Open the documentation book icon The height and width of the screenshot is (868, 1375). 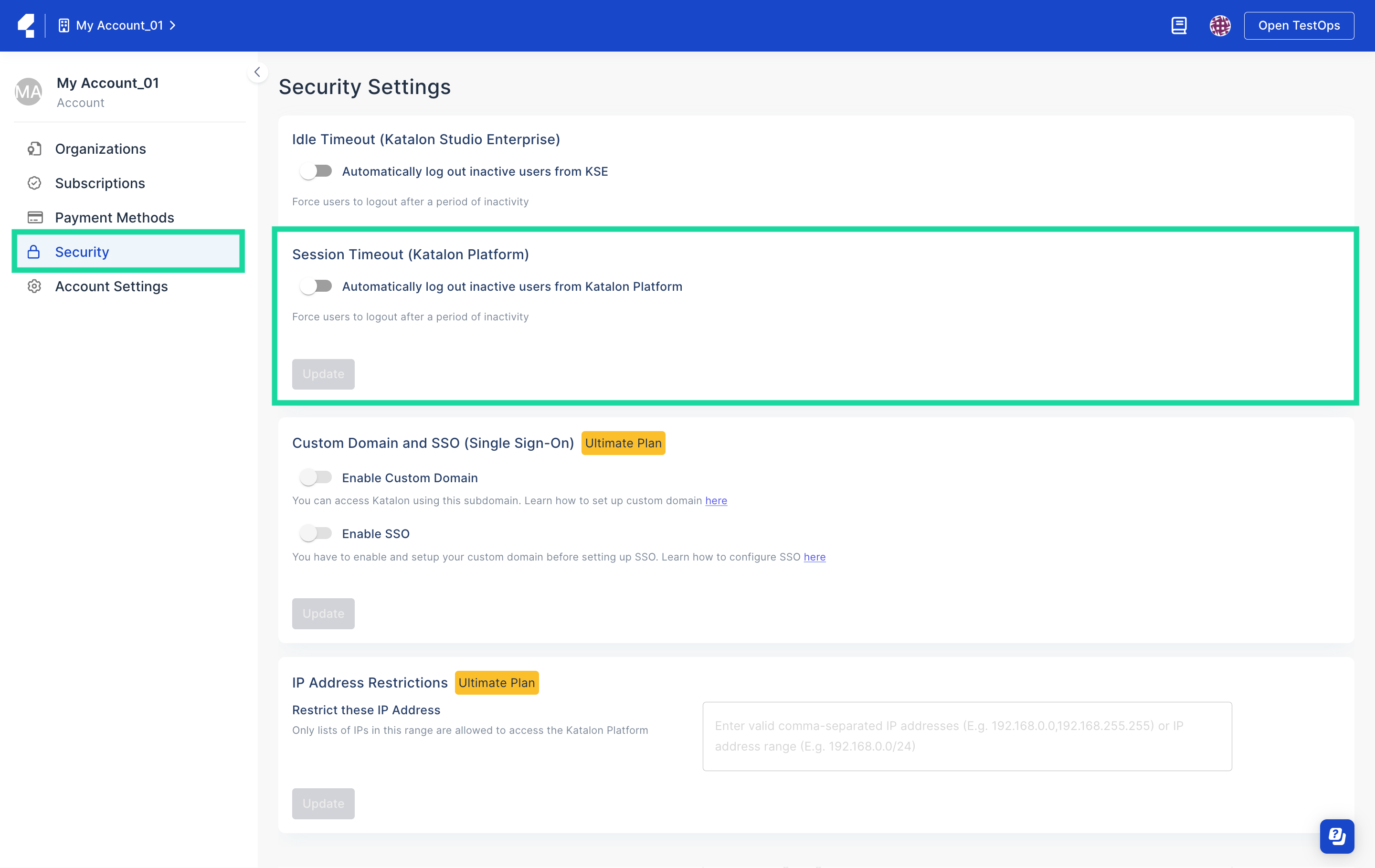click(x=1179, y=26)
